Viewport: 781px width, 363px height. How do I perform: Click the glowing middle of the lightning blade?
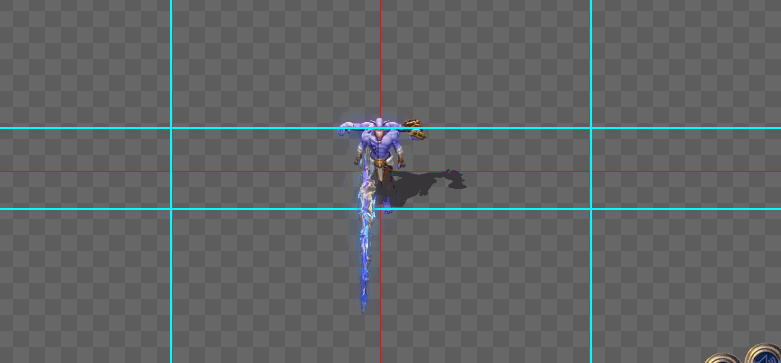click(366, 229)
